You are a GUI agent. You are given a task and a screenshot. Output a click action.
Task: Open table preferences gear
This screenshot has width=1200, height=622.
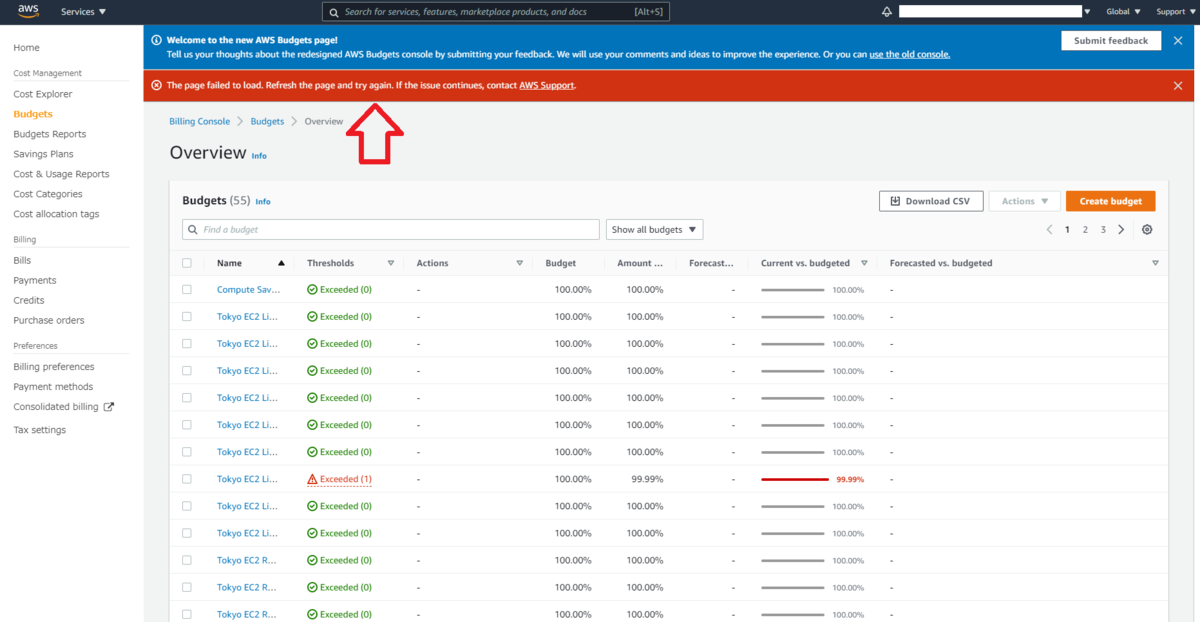coord(1147,230)
